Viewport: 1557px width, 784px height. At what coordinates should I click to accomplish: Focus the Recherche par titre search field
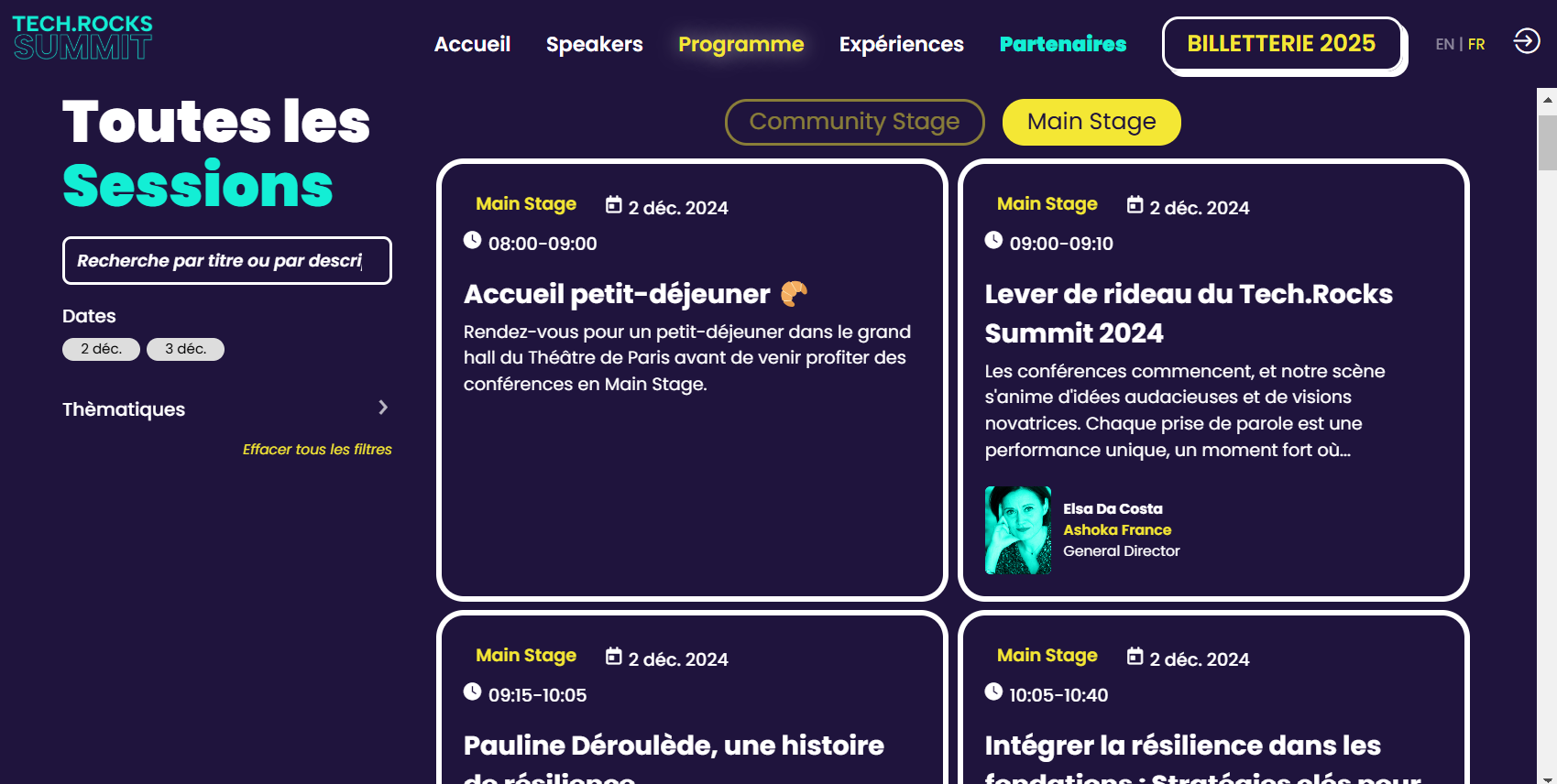(x=227, y=261)
